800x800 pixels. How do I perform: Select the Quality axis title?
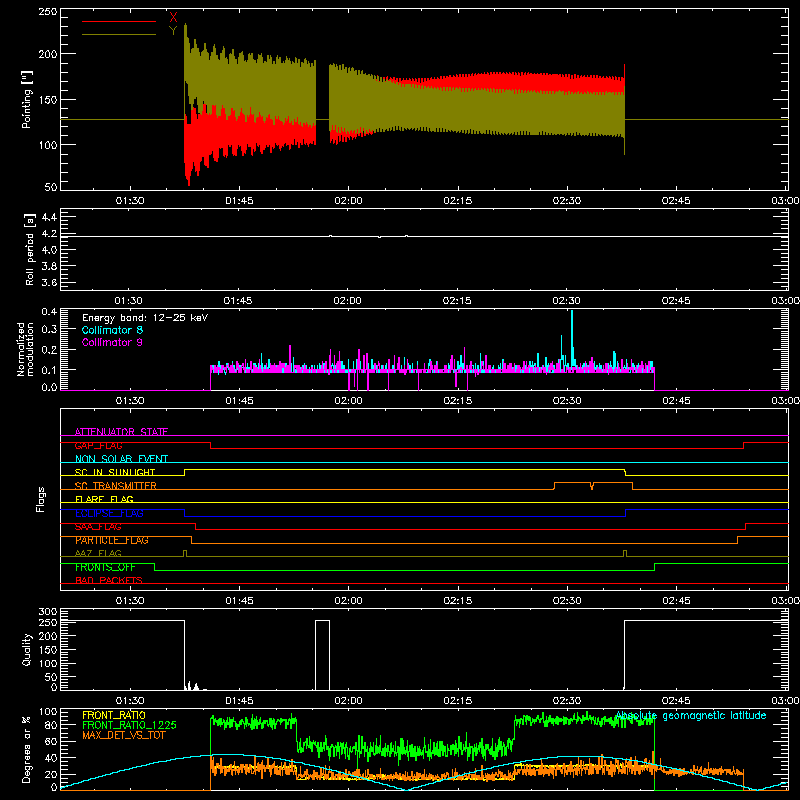coord(27,649)
